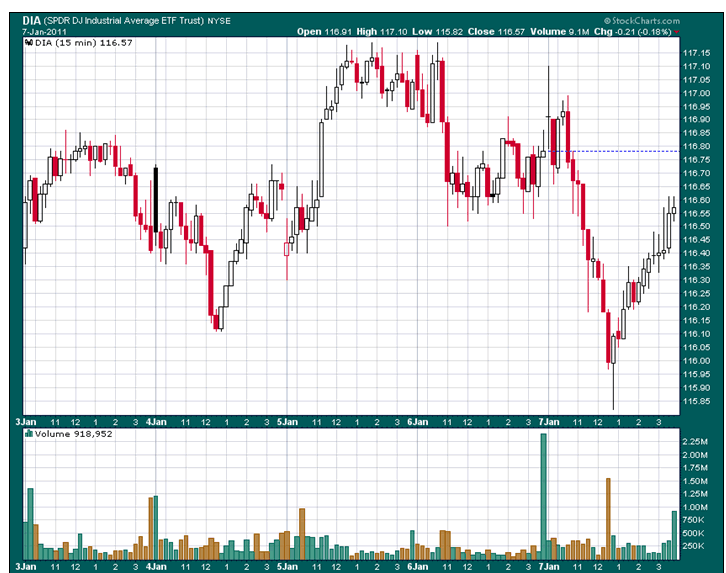Click the candlestick icon beside DIA (15 min)
The width and height of the screenshot is (726, 573).
[29, 43]
